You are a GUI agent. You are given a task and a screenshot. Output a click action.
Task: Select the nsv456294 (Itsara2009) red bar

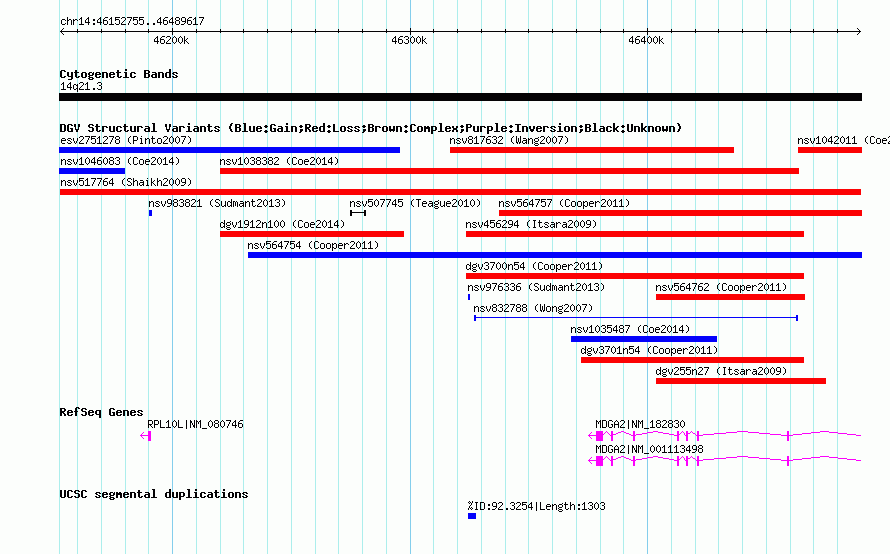[635, 234]
